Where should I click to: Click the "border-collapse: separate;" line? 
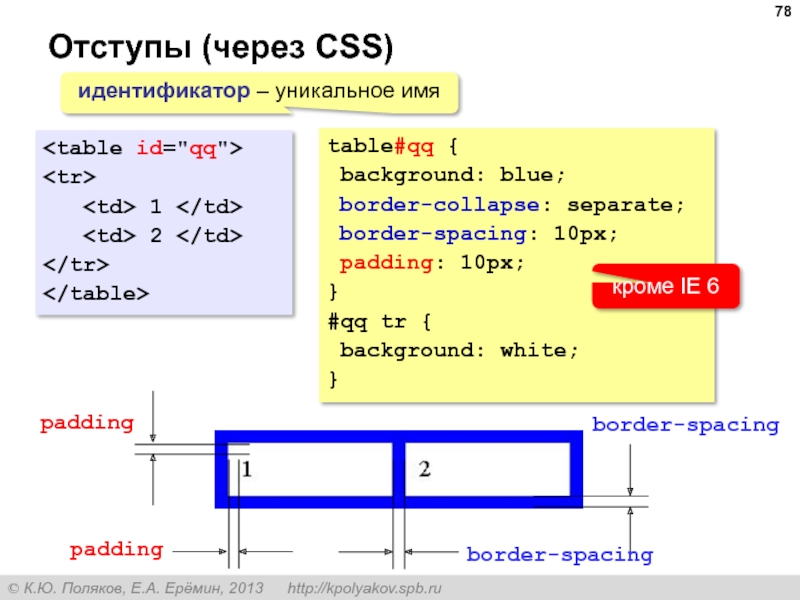tap(511, 205)
